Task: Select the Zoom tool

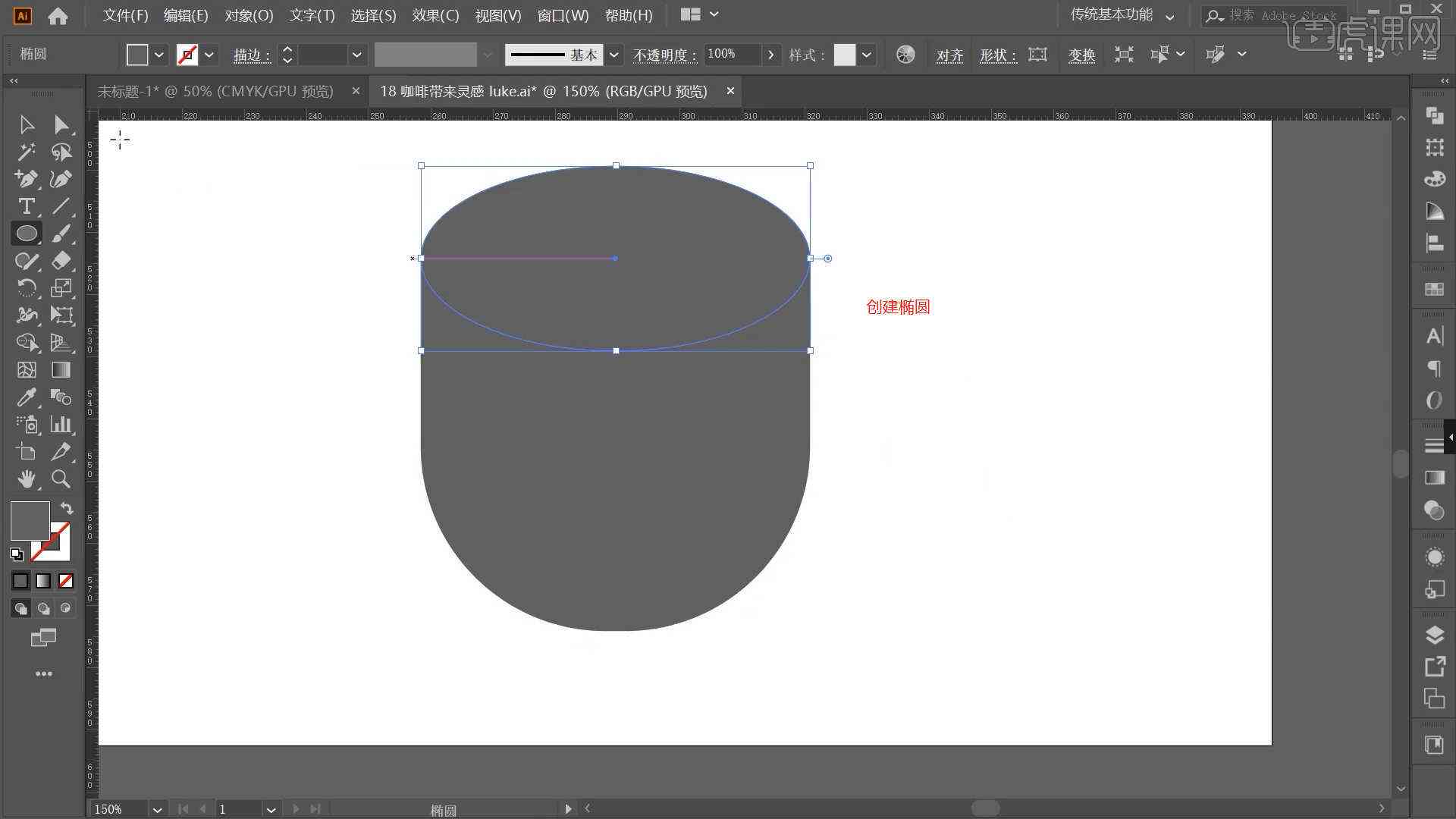Action: (x=61, y=479)
